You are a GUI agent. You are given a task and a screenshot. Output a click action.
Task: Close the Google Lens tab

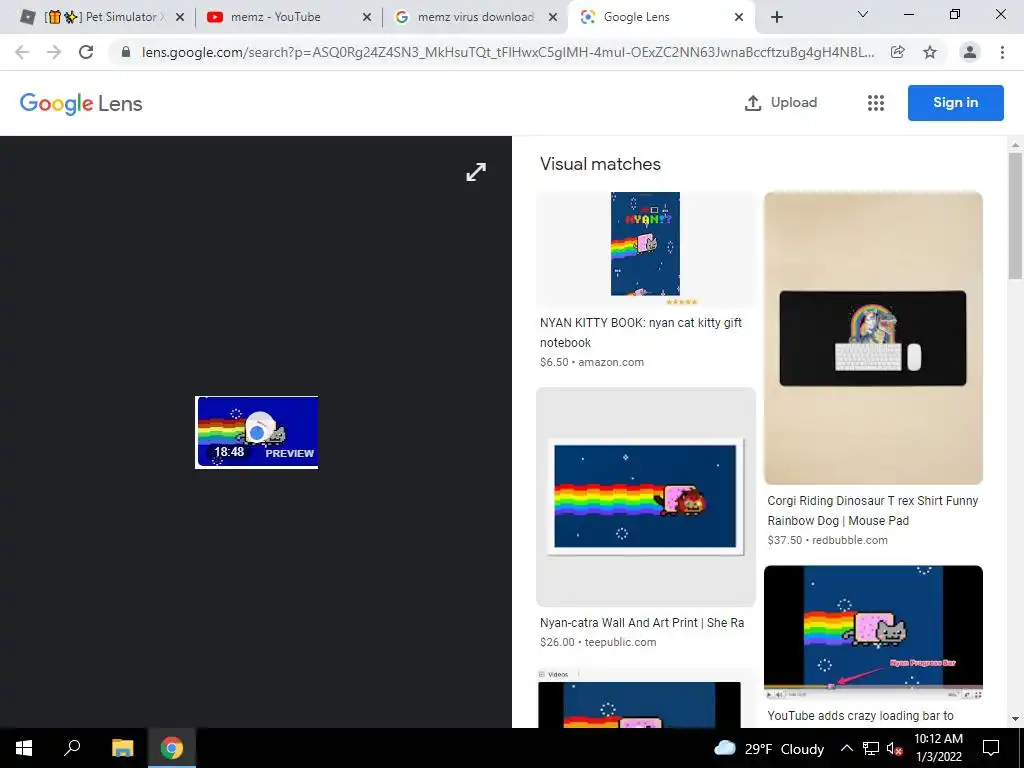tap(739, 17)
